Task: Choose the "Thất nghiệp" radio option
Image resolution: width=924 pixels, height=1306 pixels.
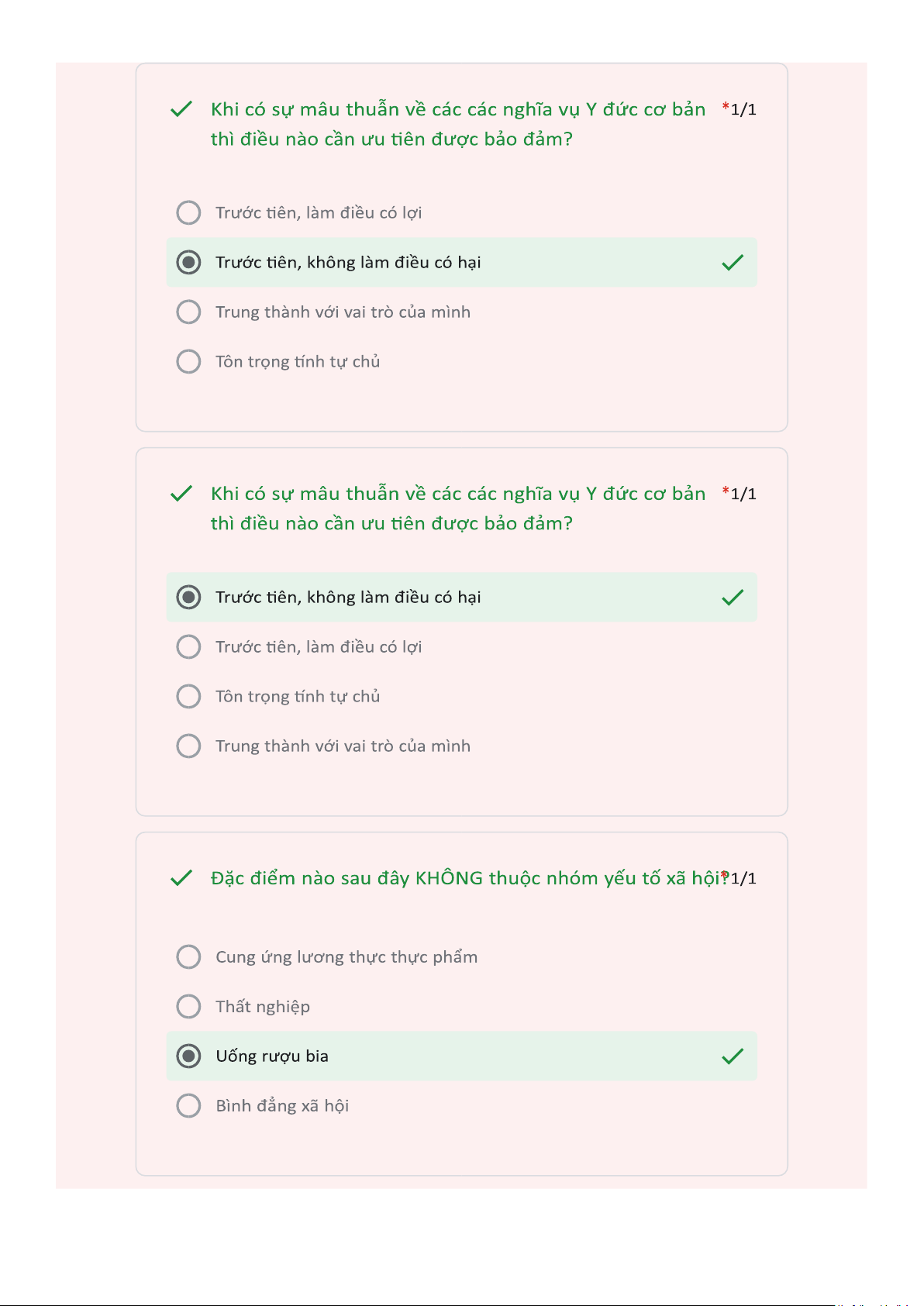Action: [188, 1007]
